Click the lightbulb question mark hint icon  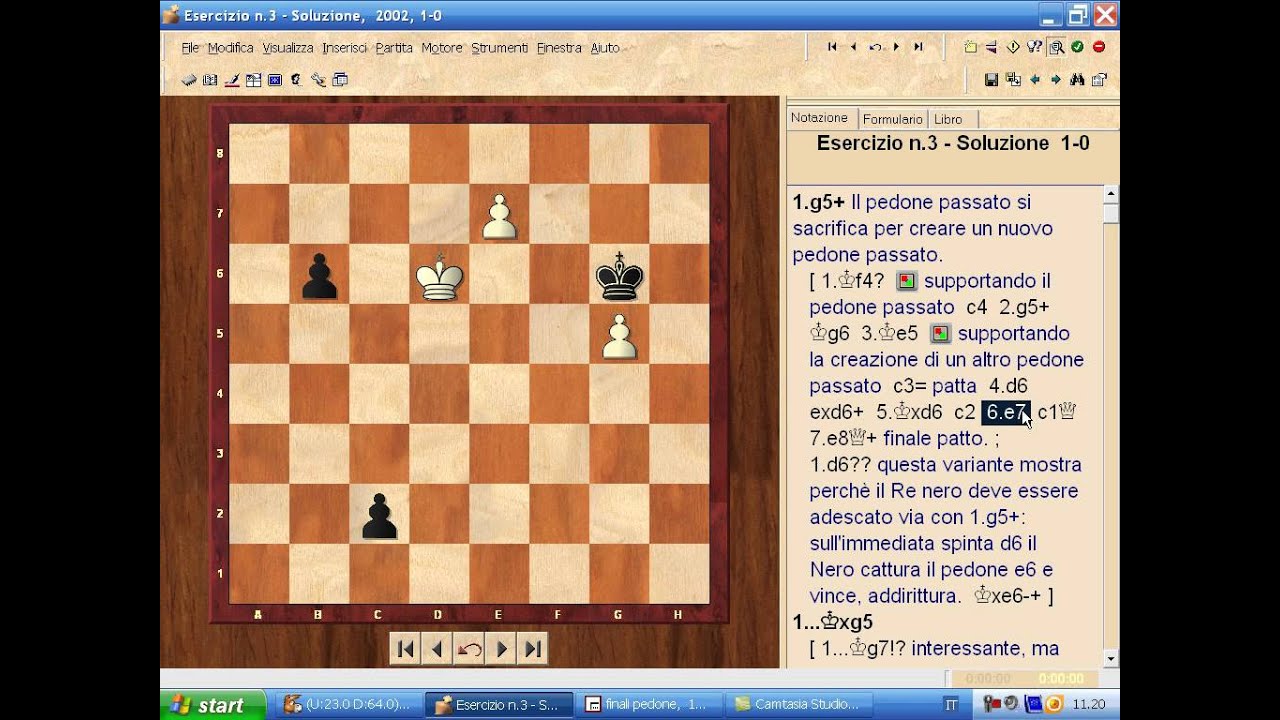click(1034, 47)
